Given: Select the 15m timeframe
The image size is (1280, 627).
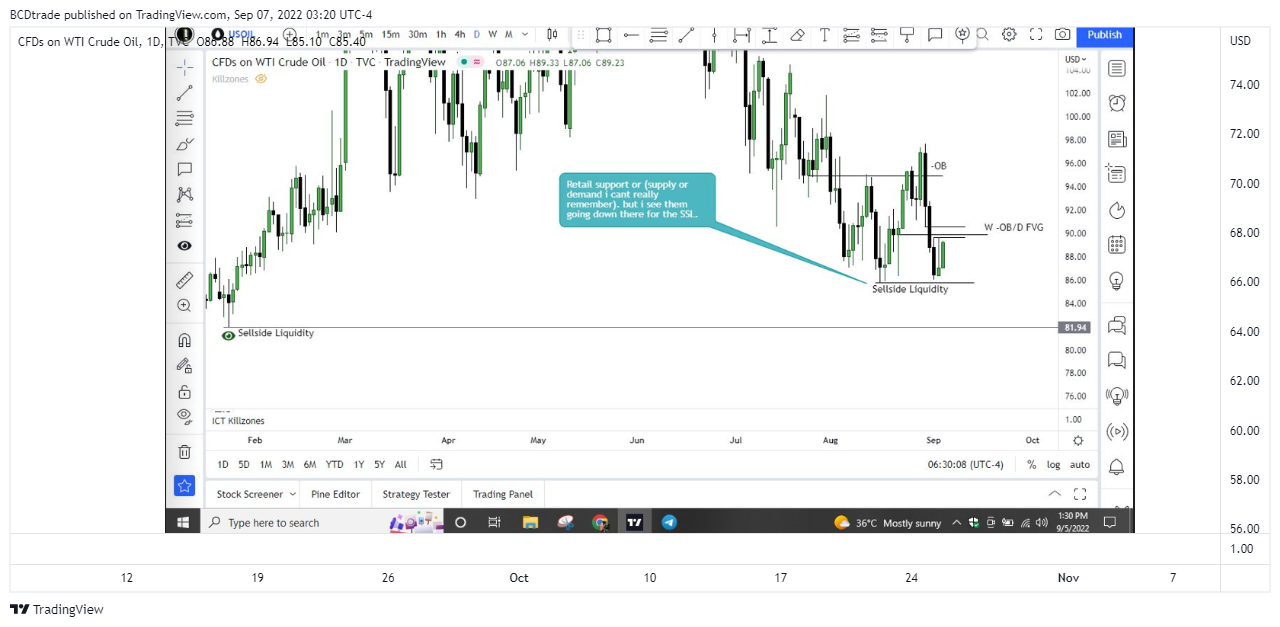Looking at the screenshot, I should coord(390,34).
